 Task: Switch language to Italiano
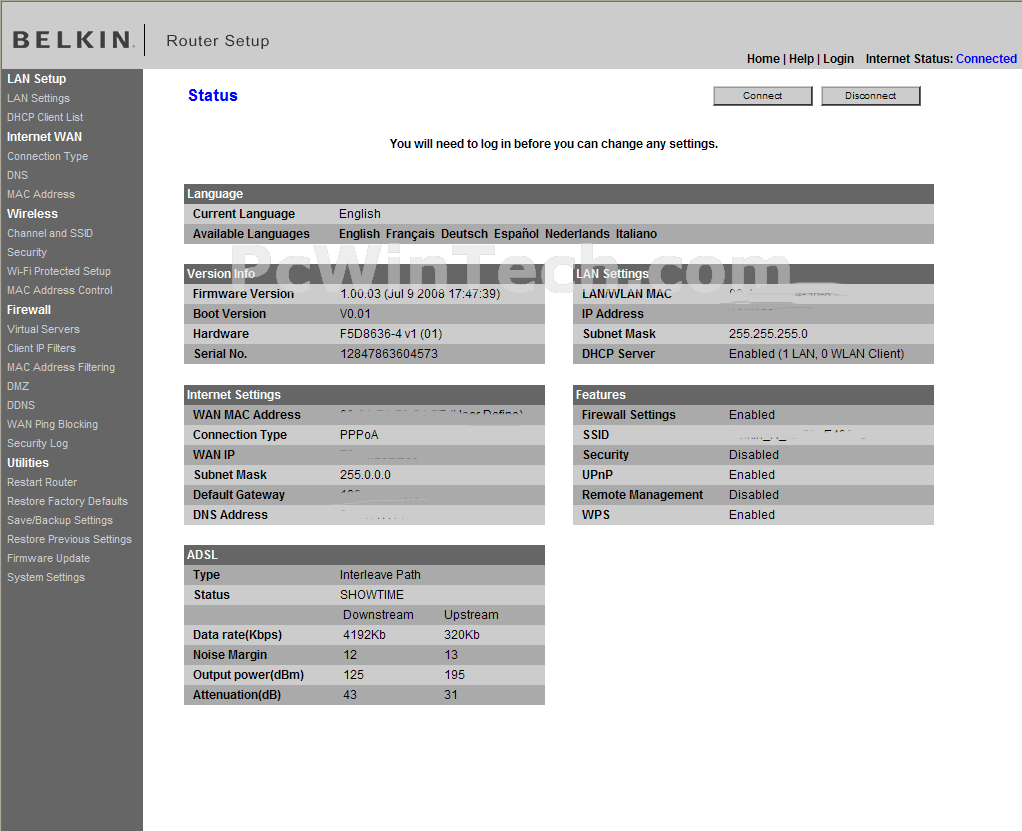(x=636, y=234)
